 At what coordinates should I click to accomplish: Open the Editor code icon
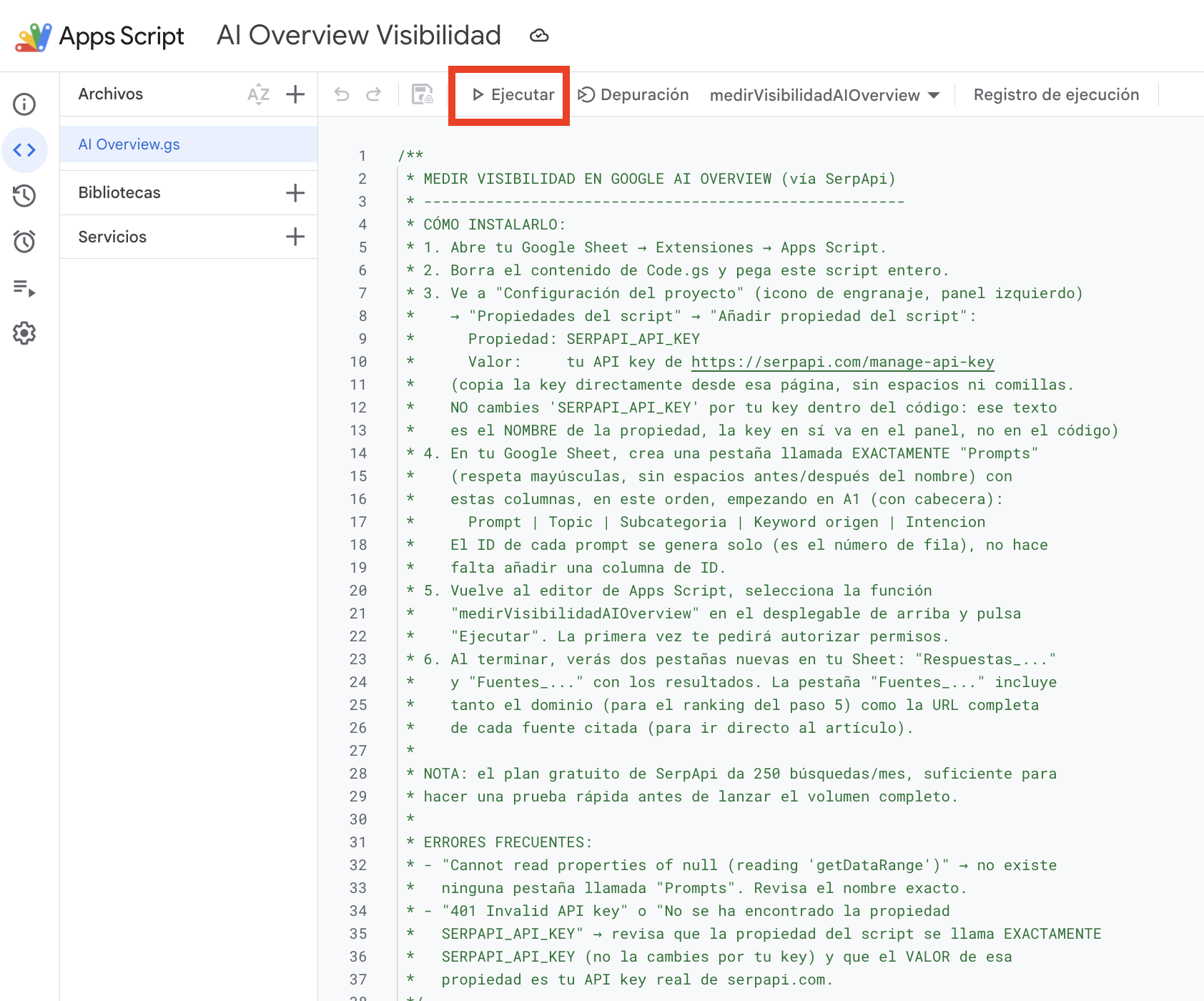point(24,150)
